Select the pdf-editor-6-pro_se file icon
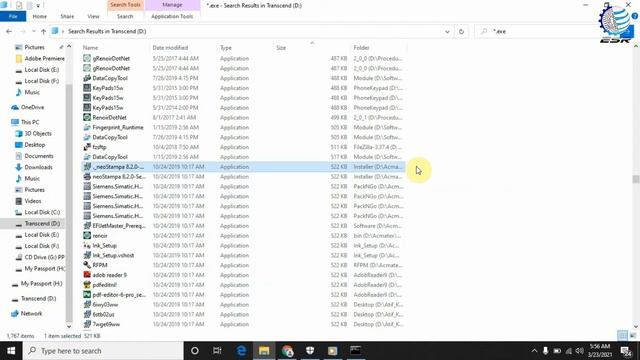Viewport: 640px width, 360px height. click(87, 294)
